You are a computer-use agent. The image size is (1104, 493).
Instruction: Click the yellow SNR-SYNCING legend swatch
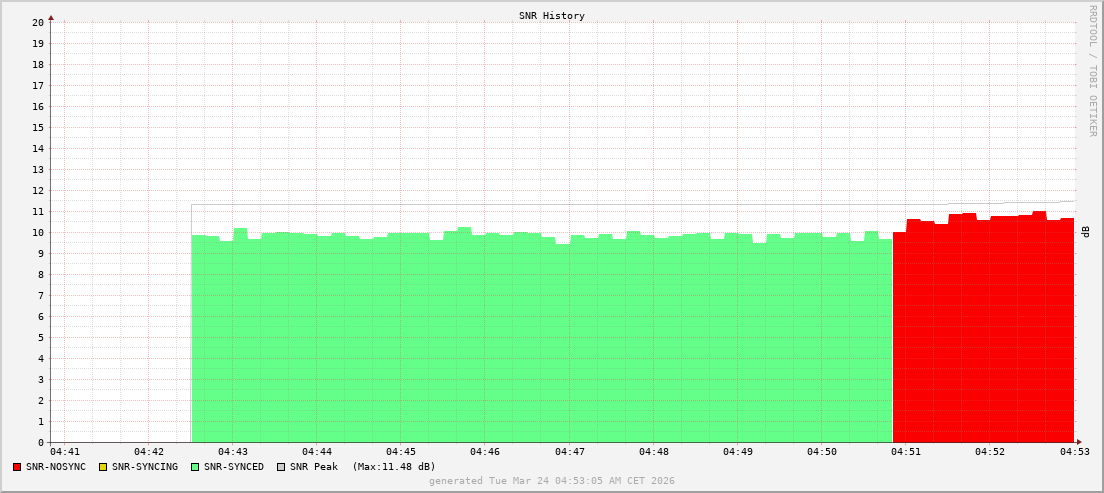click(103, 467)
